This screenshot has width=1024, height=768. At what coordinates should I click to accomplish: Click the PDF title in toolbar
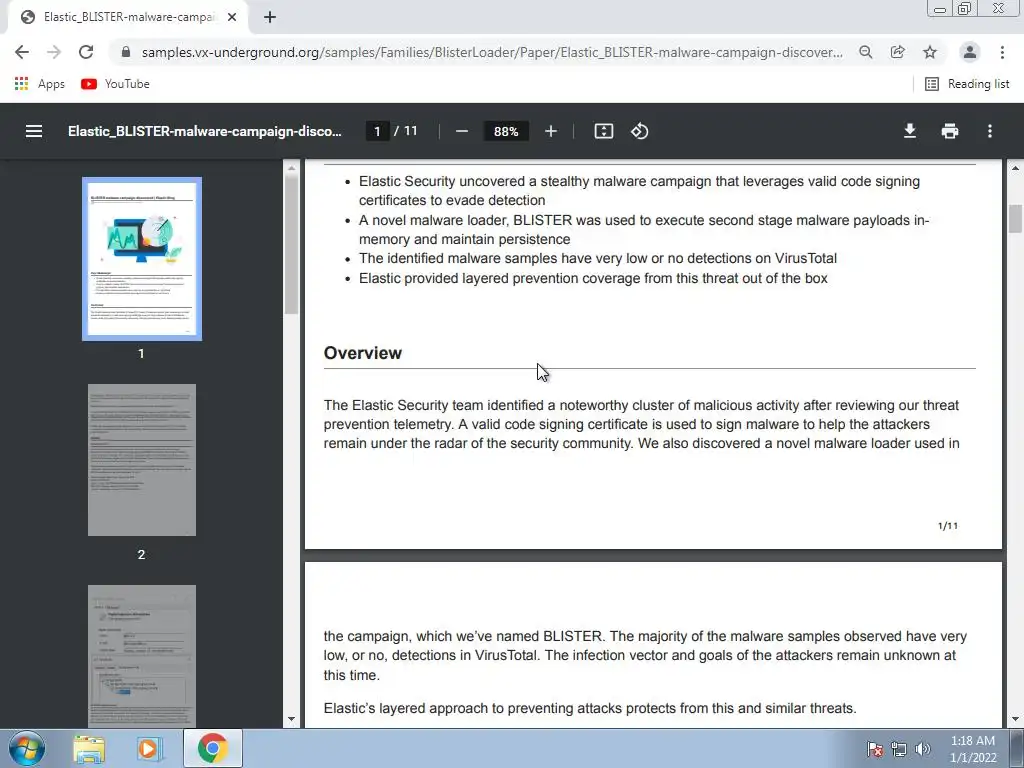coord(204,131)
